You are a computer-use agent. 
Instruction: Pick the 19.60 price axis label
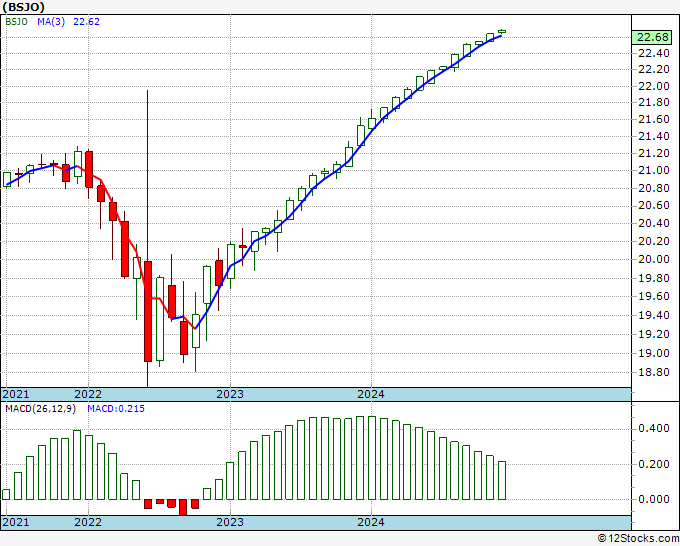[654, 296]
